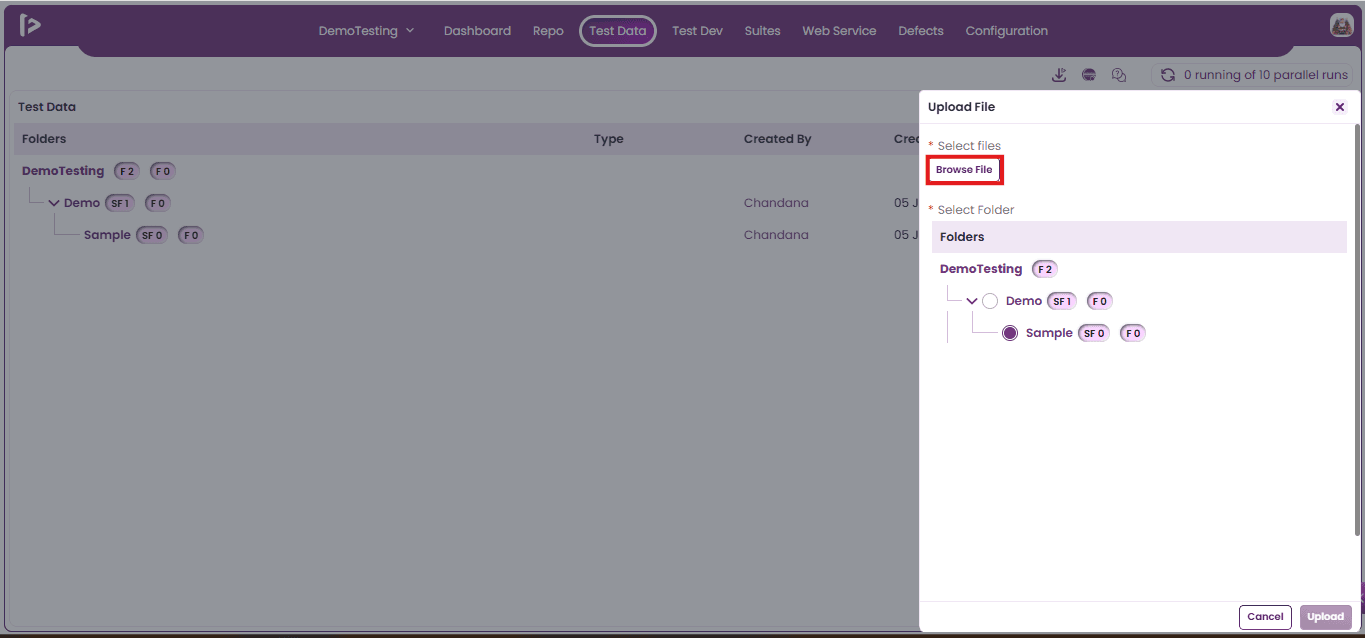Click the globe icon in the toolbar
This screenshot has width=1365, height=638.
point(1089,75)
